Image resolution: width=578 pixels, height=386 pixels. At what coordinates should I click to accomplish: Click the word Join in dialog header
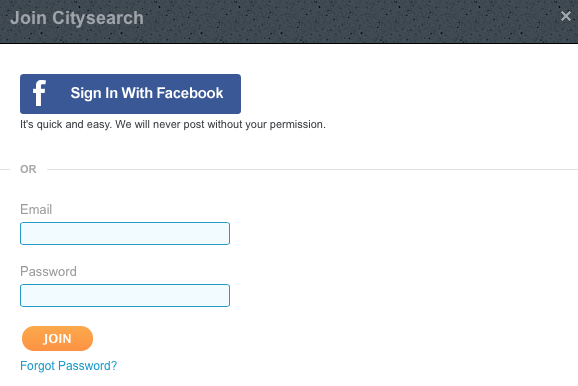(28, 18)
